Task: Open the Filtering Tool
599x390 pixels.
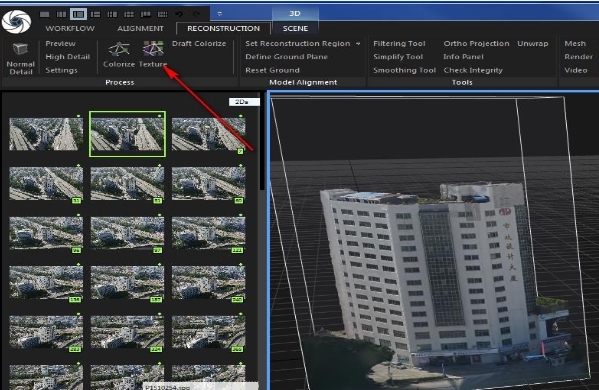Action: click(399, 44)
